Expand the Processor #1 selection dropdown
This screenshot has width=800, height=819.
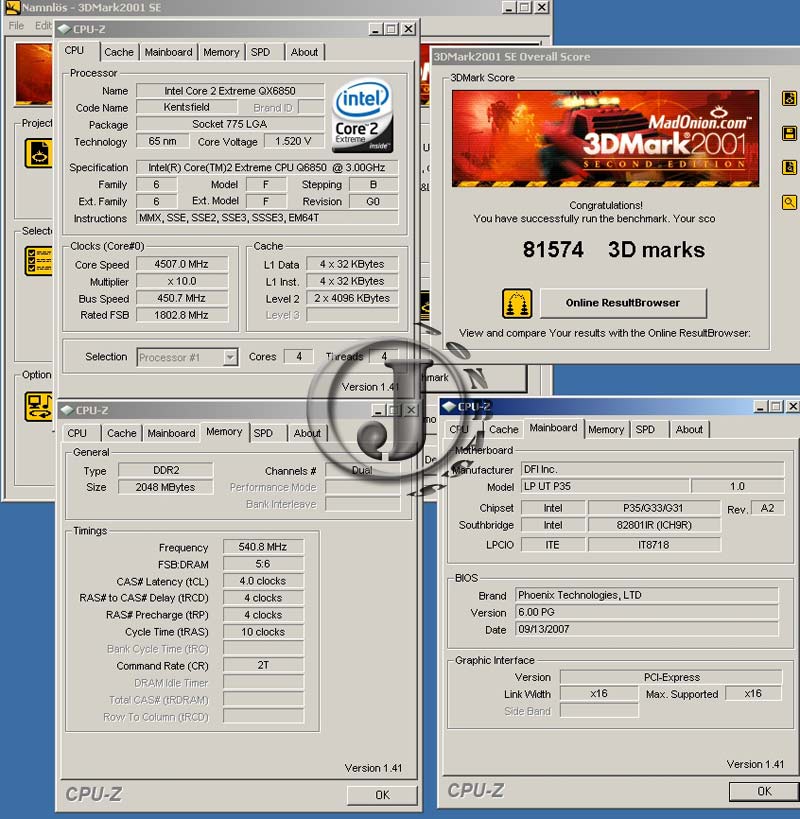230,357
